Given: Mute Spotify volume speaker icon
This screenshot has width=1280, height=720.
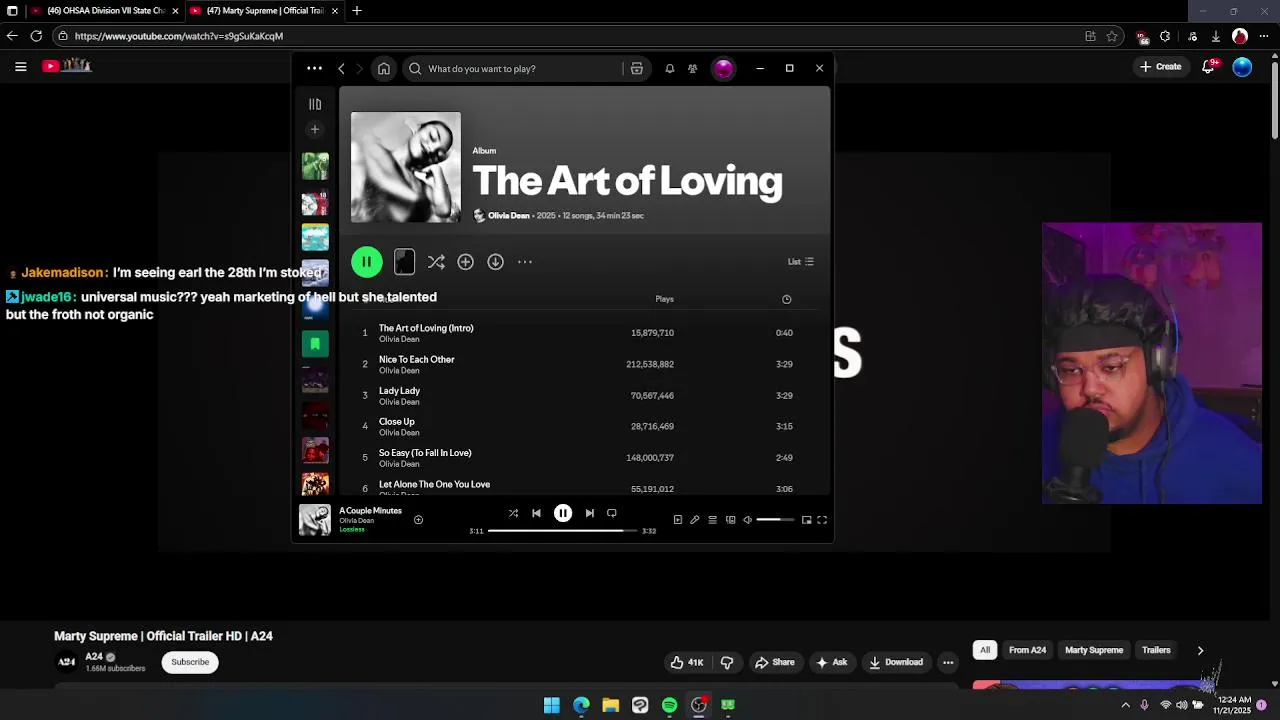Looking at the screenshot, I should point(747,520).
